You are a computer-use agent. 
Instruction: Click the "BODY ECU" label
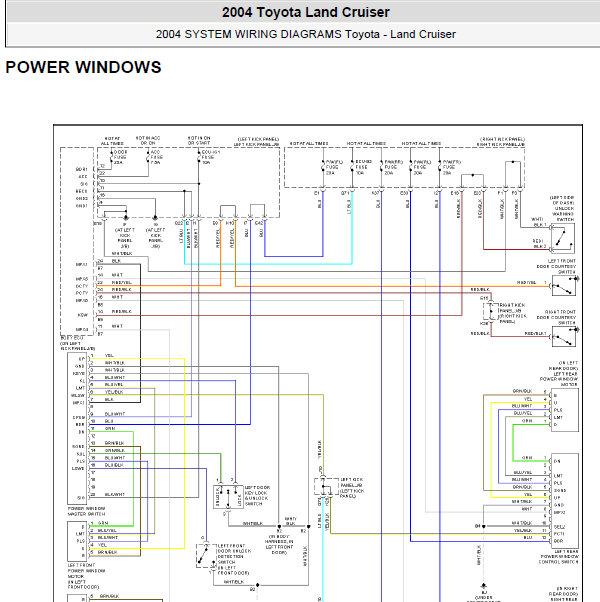coord(71,337)
